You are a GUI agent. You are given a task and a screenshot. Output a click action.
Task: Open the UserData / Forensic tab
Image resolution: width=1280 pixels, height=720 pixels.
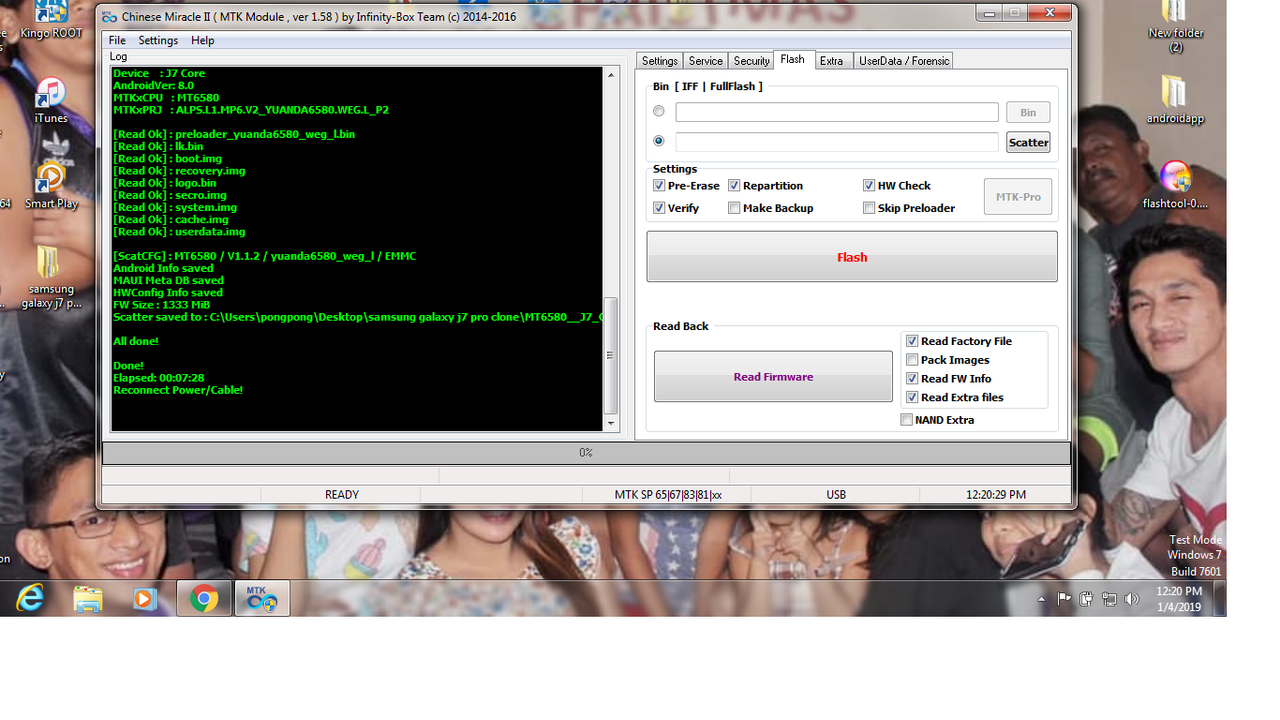click(904, 61)
